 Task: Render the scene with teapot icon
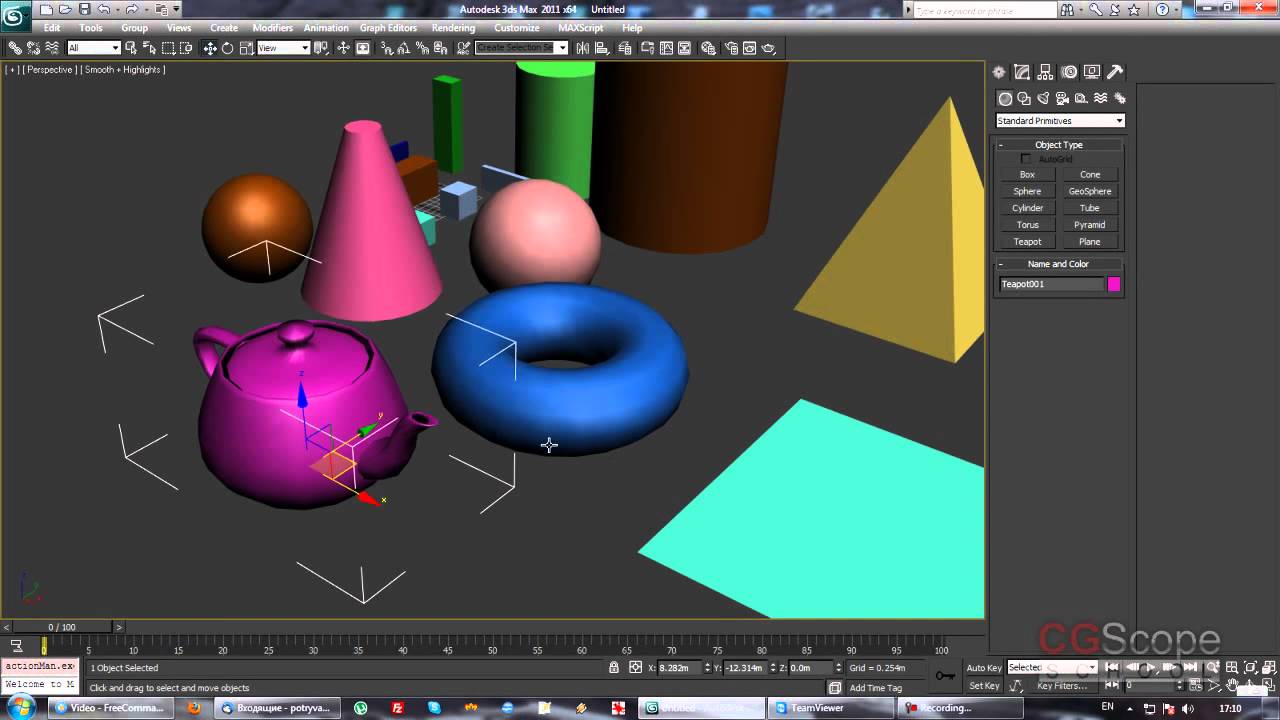(768, 48)
